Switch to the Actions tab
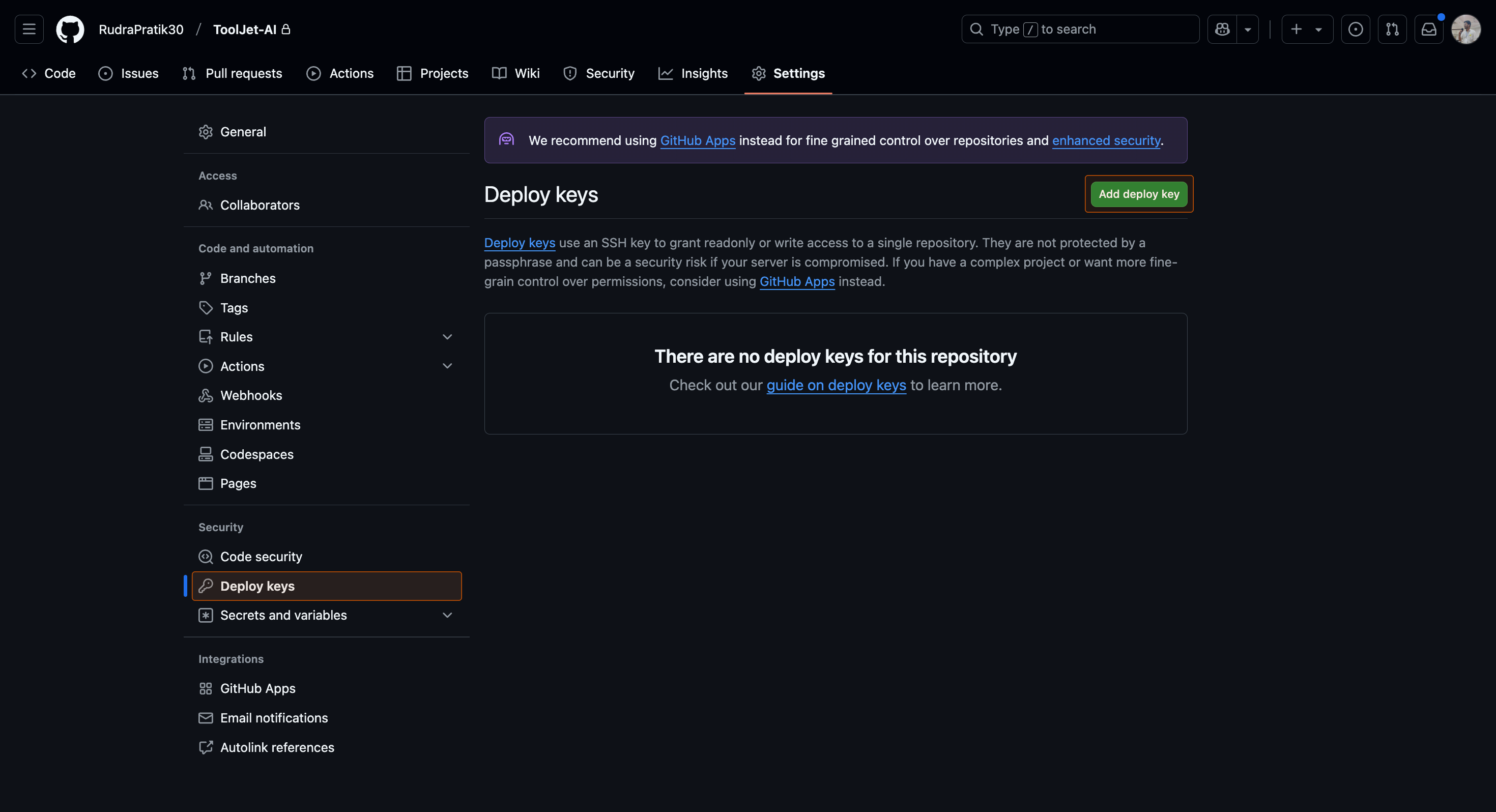Image resolution: width=1496 pixels, height=812 pixels. (340, 73)
